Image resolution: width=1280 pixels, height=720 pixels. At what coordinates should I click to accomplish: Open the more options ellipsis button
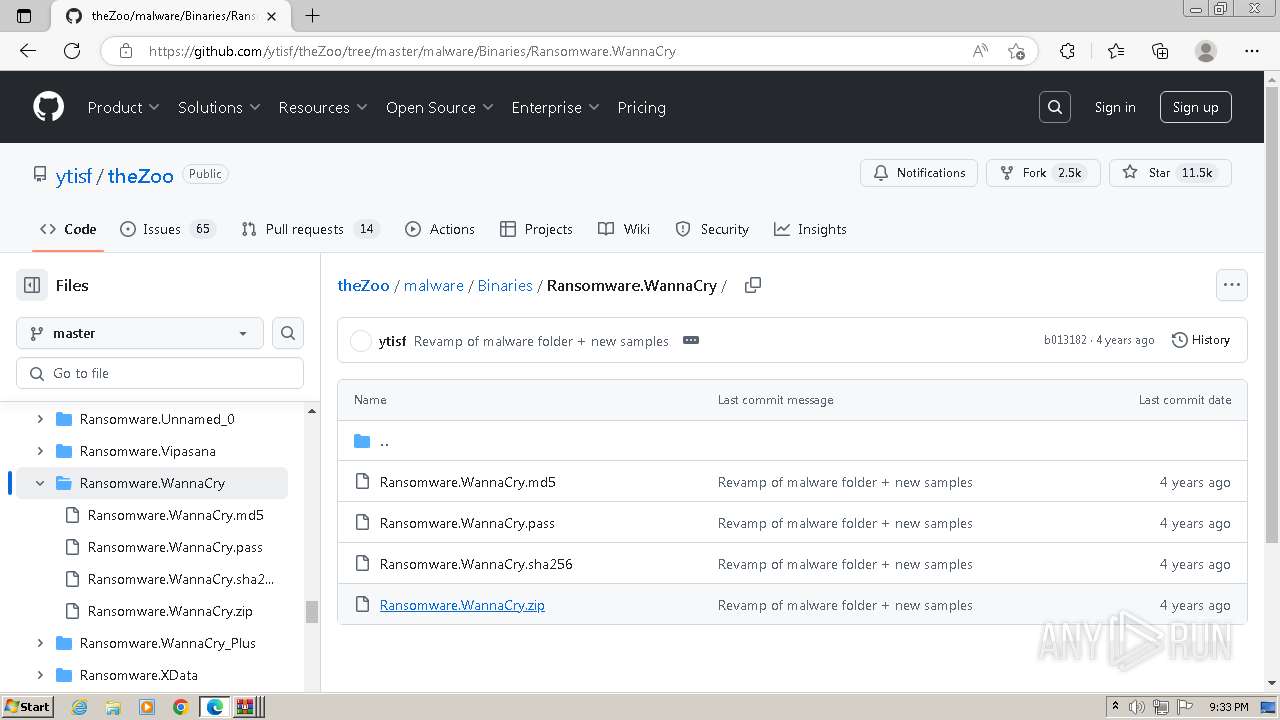click(1231, 285)
